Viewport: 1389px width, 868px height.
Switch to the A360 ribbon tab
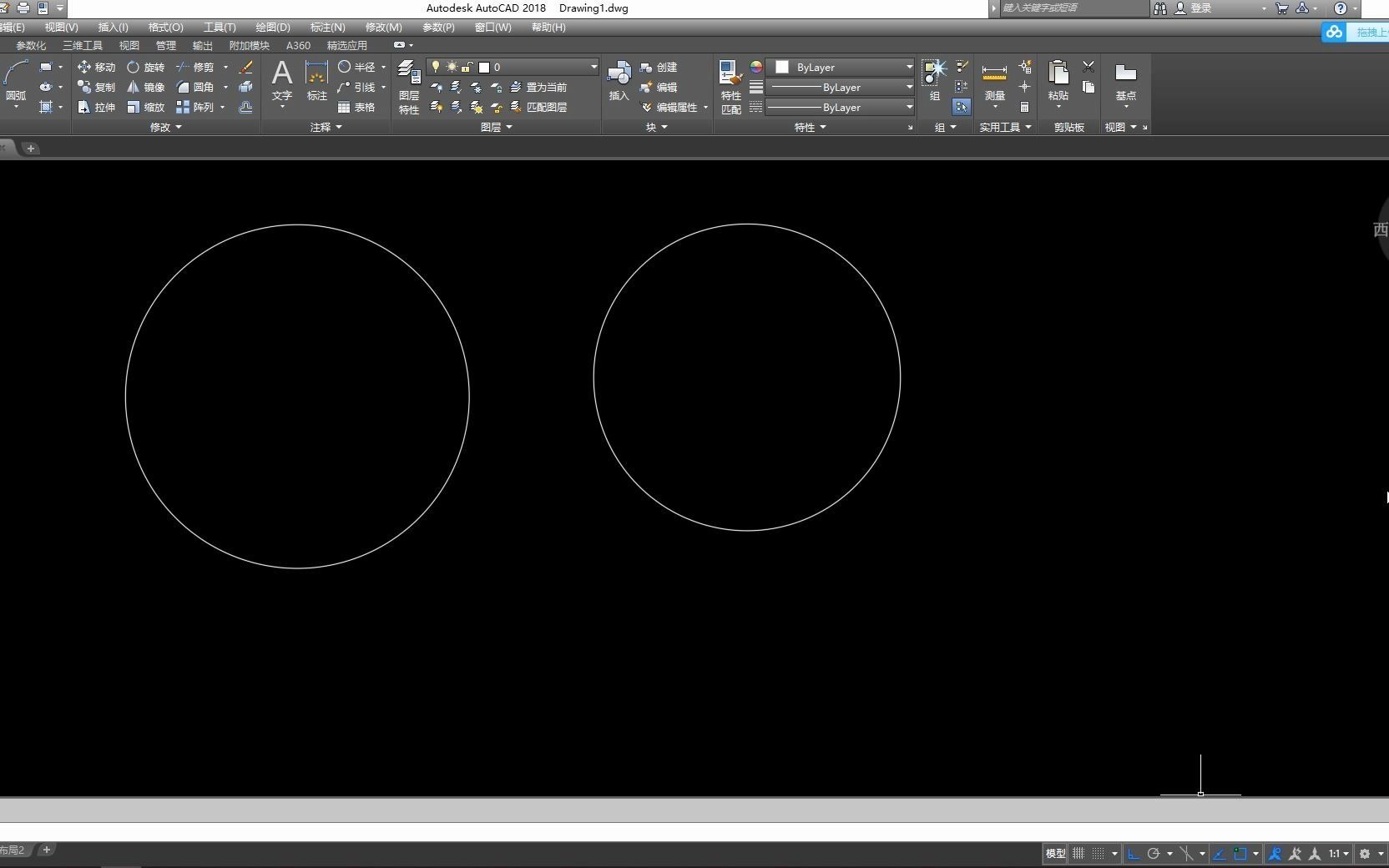pyautogui.click(x=298, y=46)
